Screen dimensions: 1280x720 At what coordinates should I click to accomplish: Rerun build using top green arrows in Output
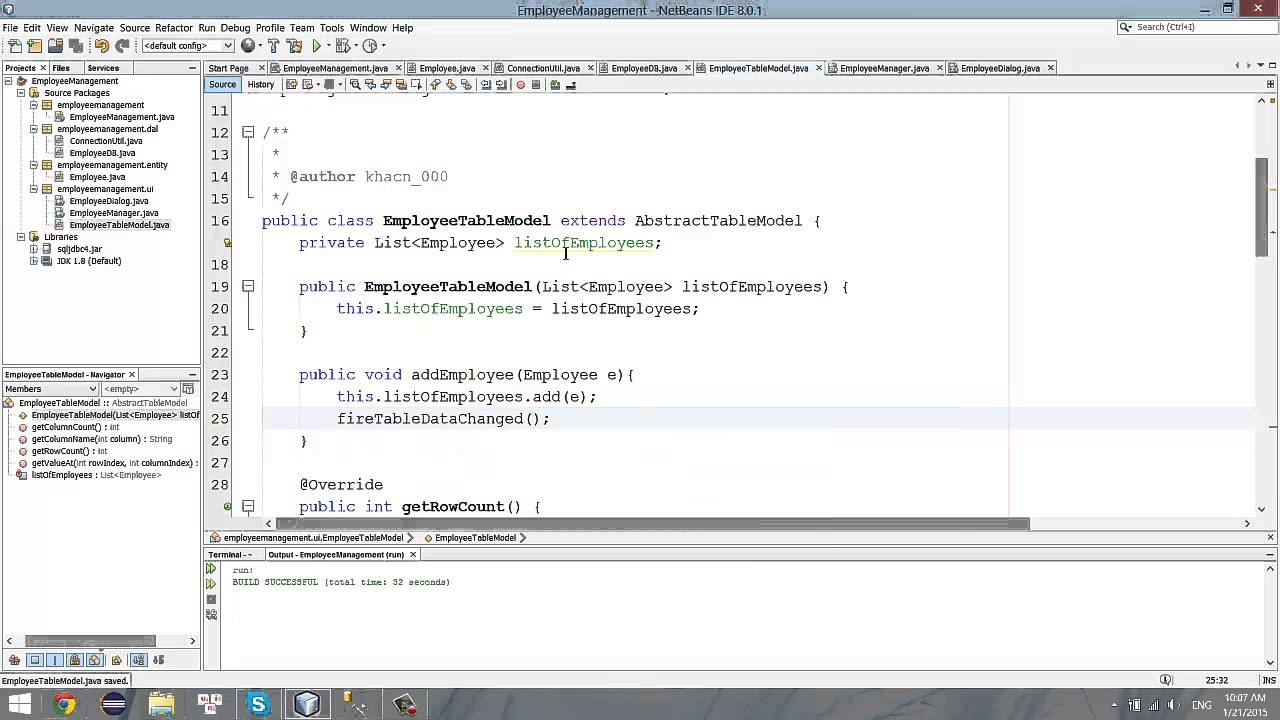tap(211, 569)
